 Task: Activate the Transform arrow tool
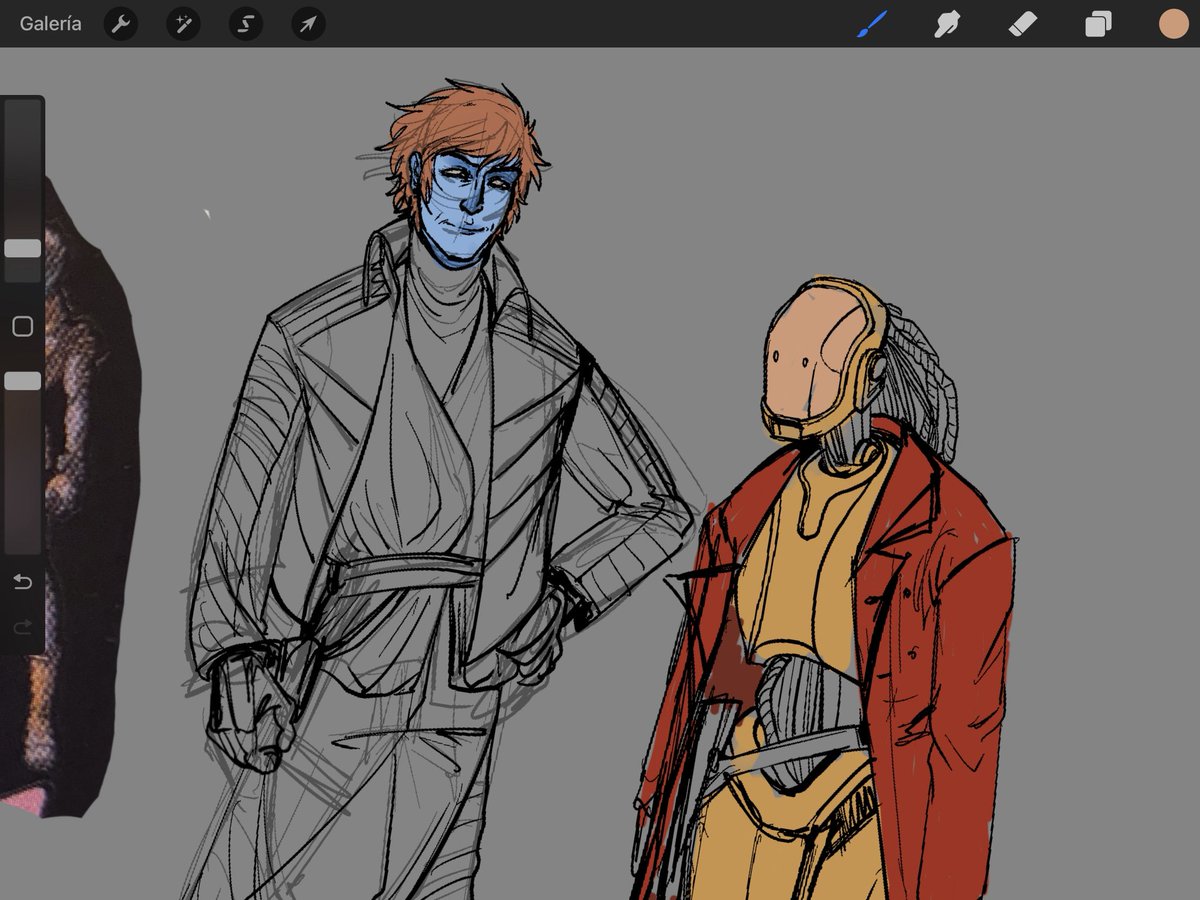(x=307, y=24)
